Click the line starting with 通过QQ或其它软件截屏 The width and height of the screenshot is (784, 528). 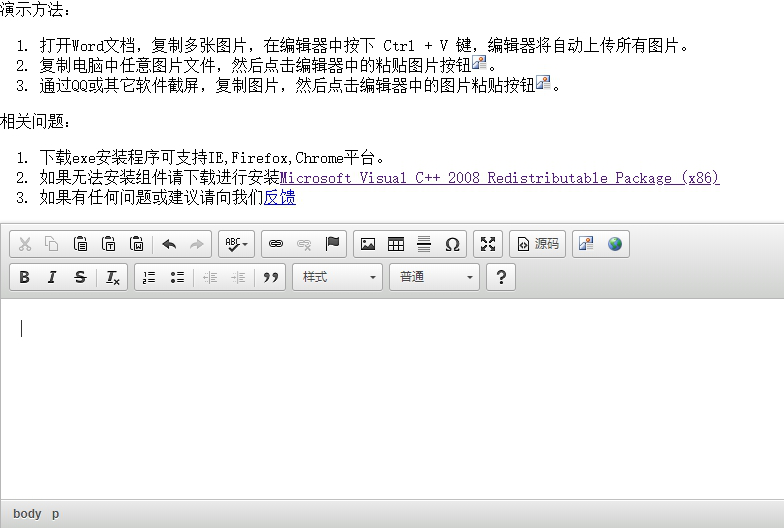300,86
